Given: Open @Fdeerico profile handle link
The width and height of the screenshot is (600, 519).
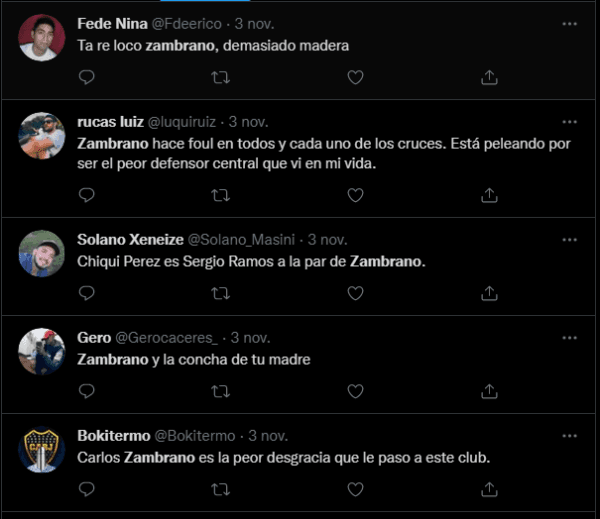Looking at the screenshot, I should [x=188, y=24].
